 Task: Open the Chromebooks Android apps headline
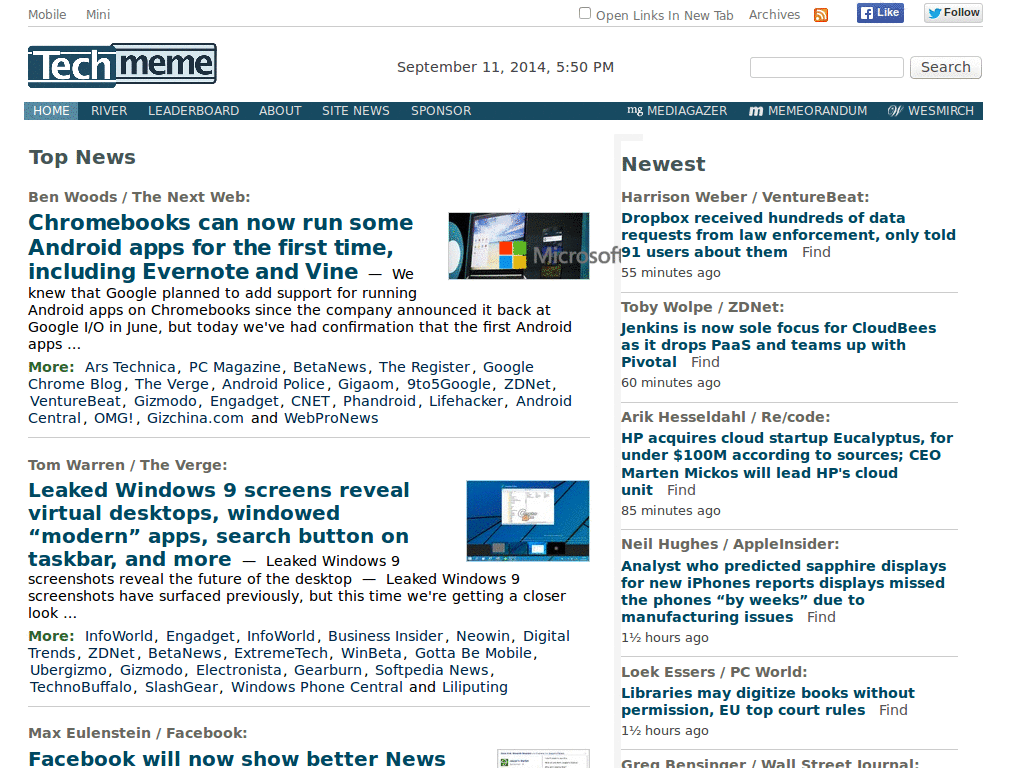pyautogui.click(x=221, y=247)
